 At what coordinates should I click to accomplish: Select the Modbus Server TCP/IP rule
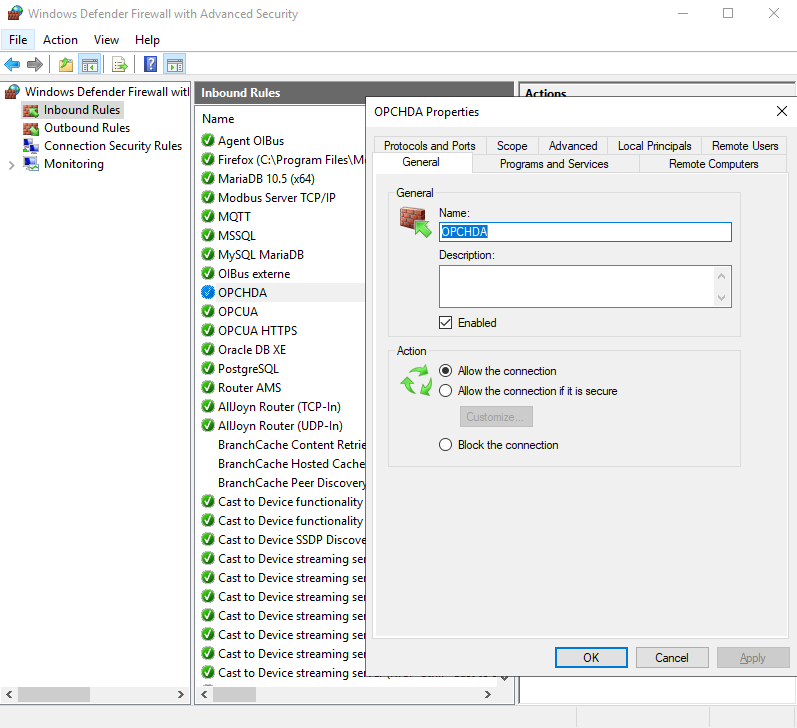(x=277, y=197)
